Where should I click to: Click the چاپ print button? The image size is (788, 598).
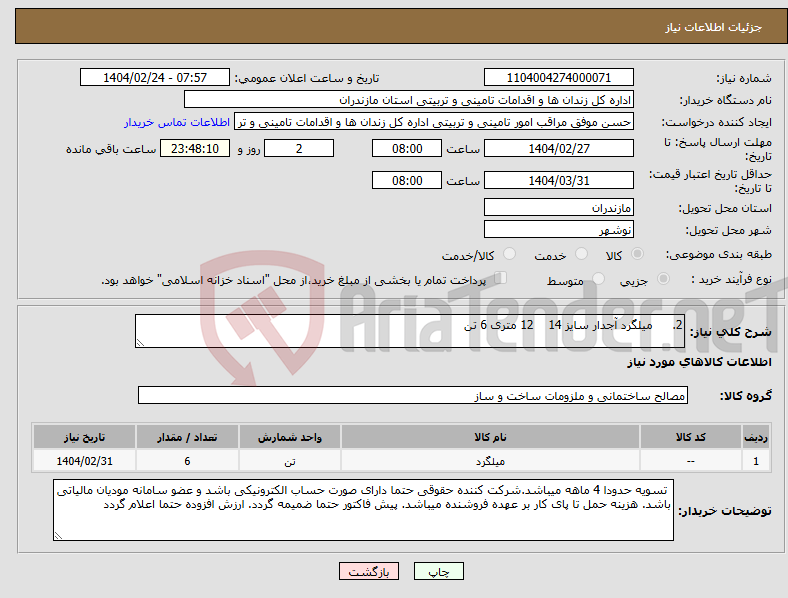coord(439,571)
